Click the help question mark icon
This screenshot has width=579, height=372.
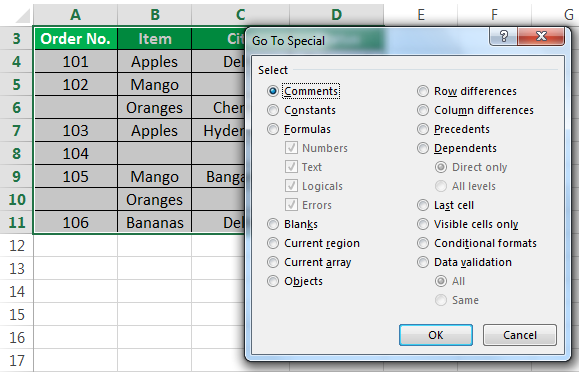[x=504, y=36]
